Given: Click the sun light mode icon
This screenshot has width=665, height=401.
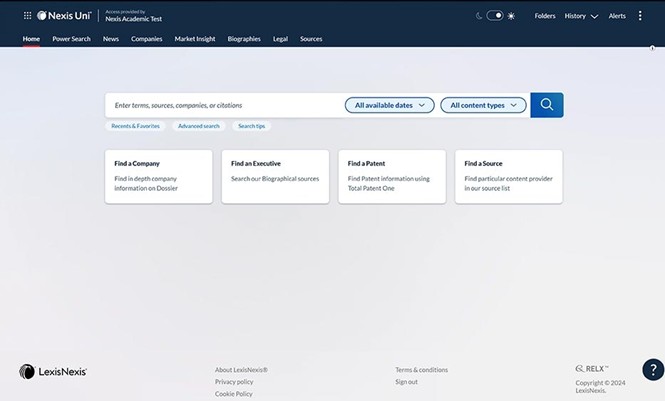Looking at the screenshot, I should pyautogui.click(x=511, y=16).
